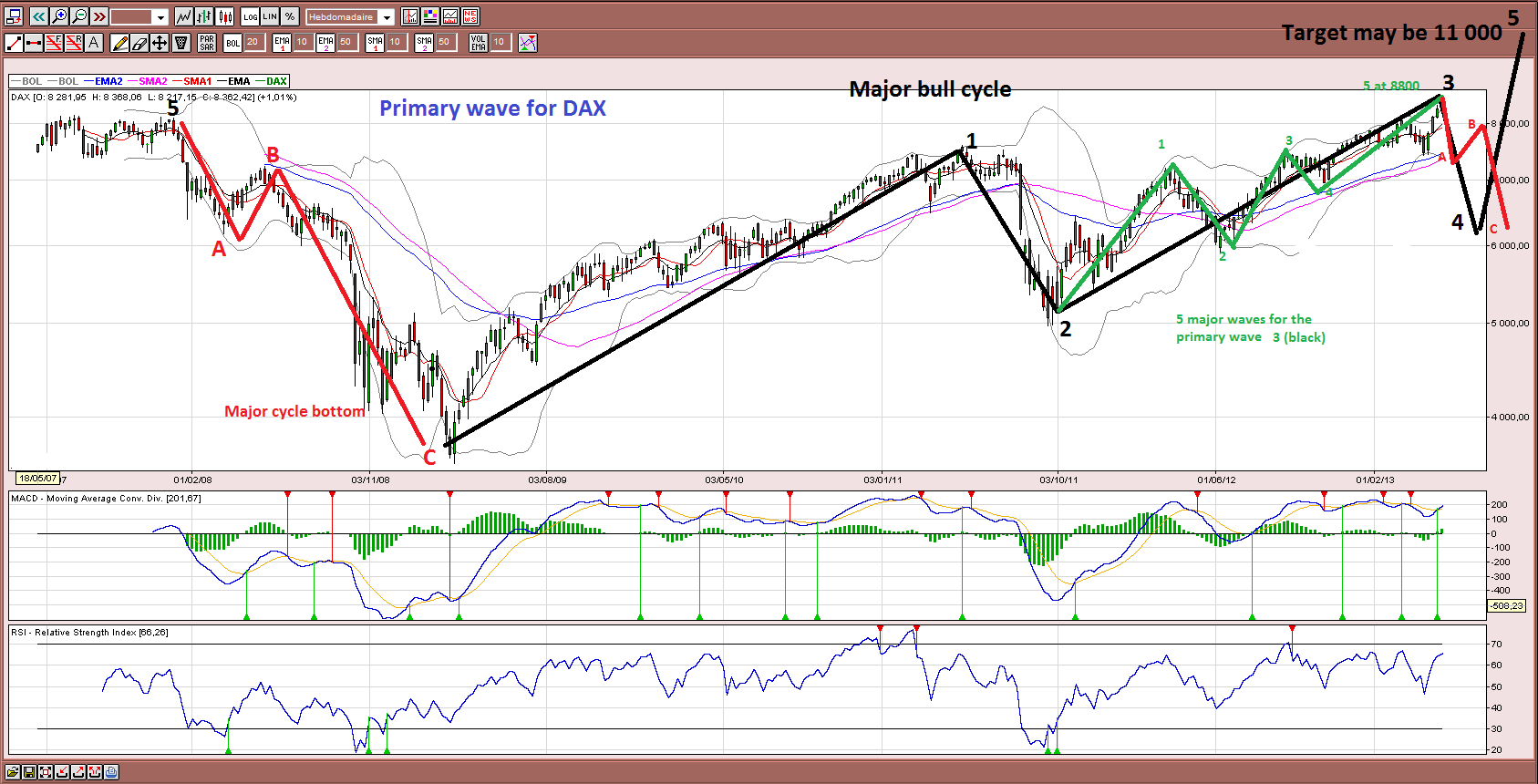Open the color settings palette icon
The height and width of the screenshot is (784, 1538).
[429, 16]
